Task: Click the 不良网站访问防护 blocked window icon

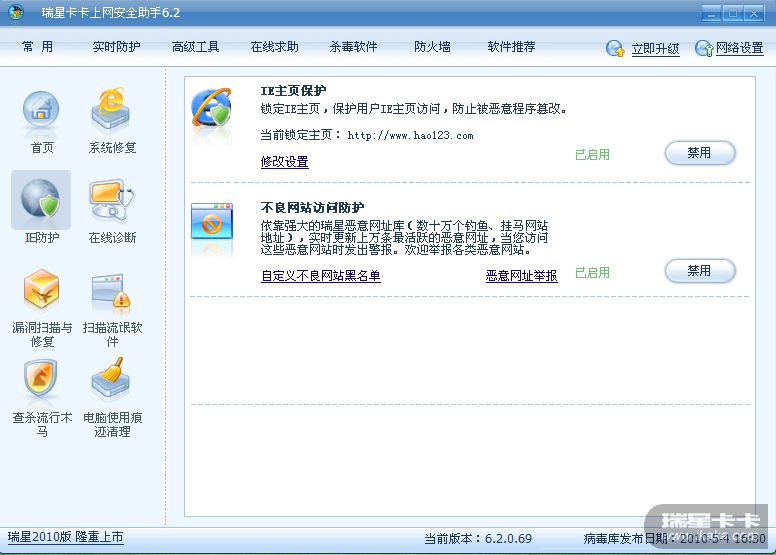Action: [212, 221]
